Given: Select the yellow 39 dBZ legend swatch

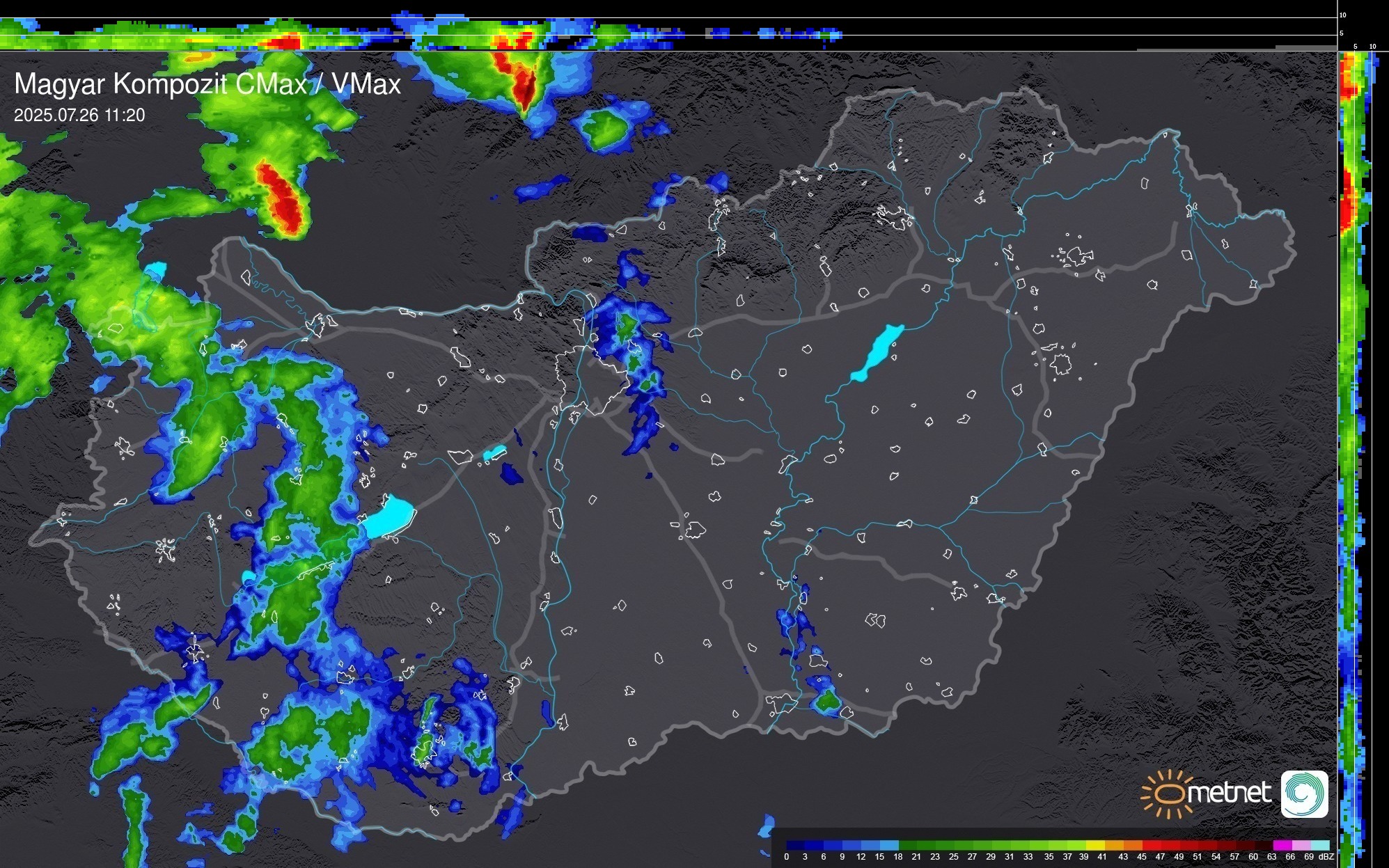Looking at the screenshot, I should [x=1094, y=845].
